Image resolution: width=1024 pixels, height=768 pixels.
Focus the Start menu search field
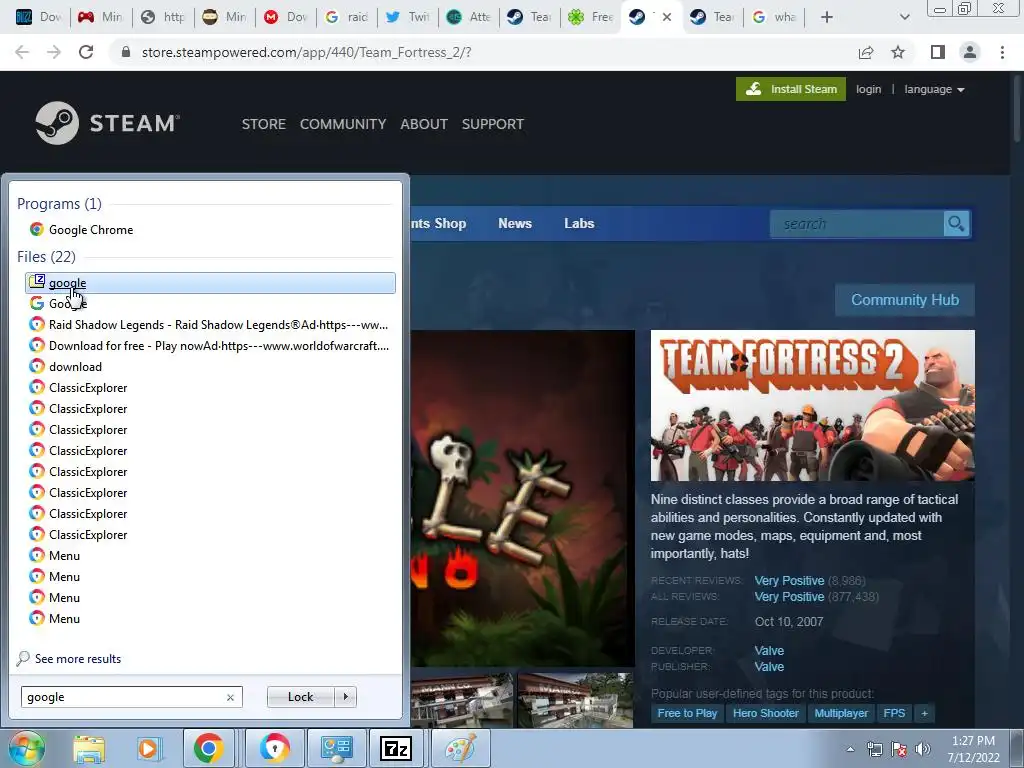pyautogui.click(x=124, y=697)
